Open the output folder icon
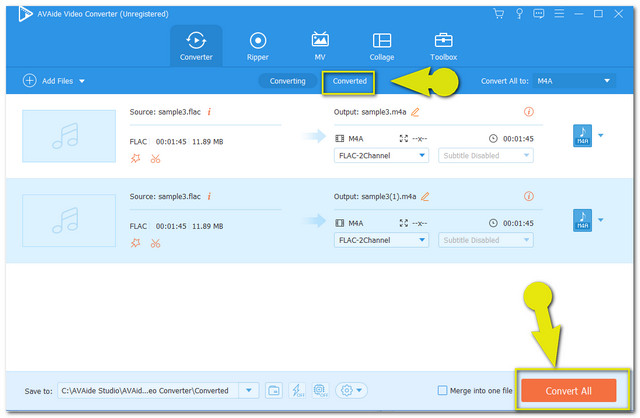This screenshot has height=418, width=640. [274, 391]
